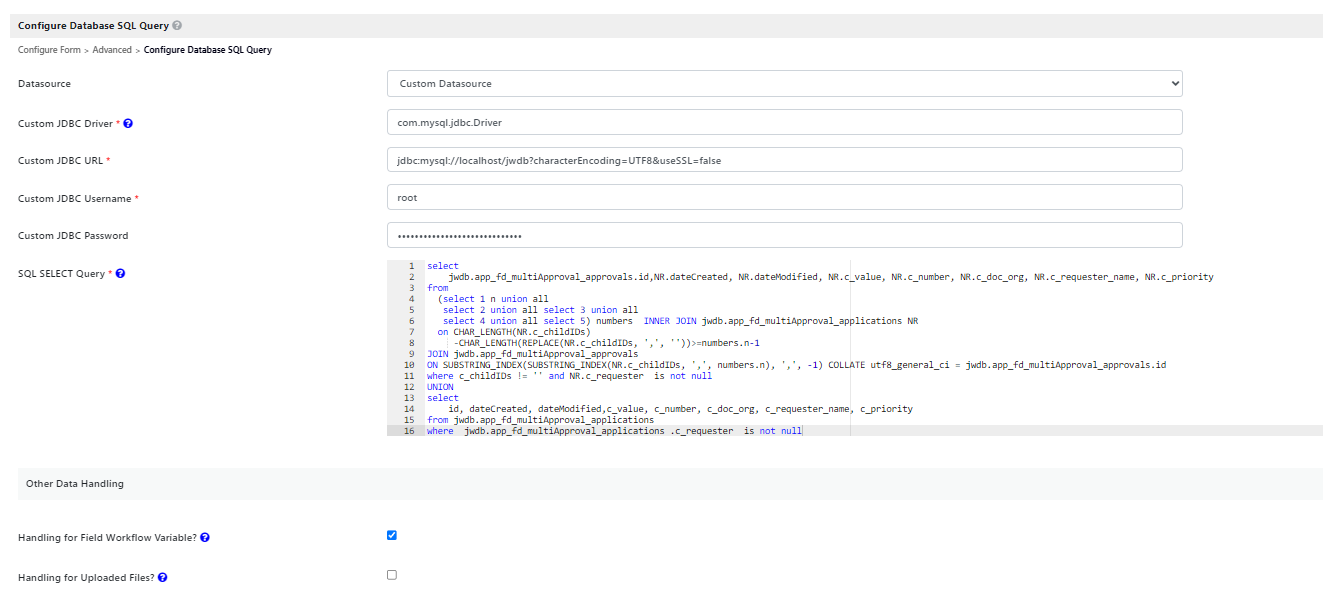Show help for SQL SELECT Query

[121, 274]
